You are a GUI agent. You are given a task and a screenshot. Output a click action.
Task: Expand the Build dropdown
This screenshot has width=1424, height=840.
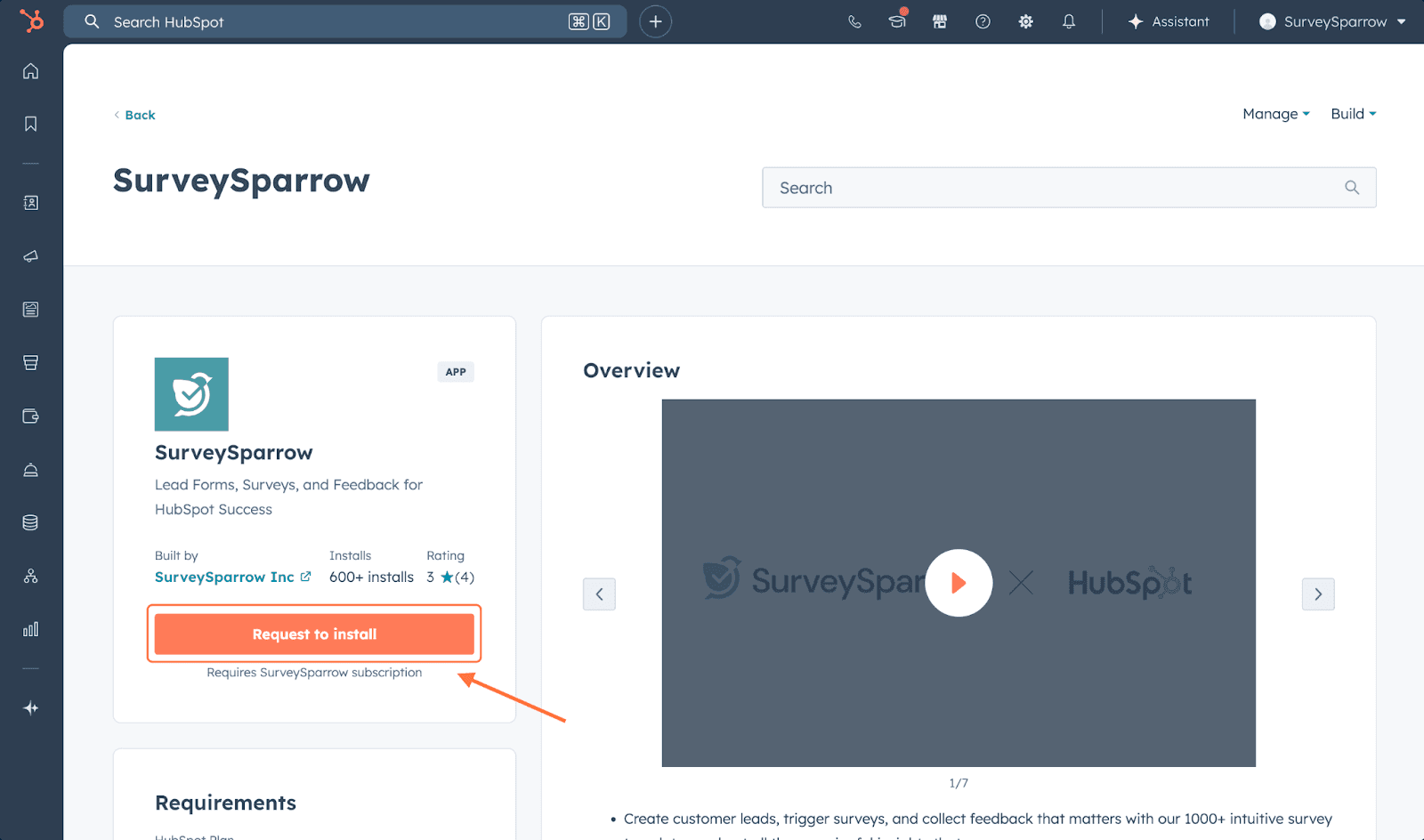click(1353, 114)
